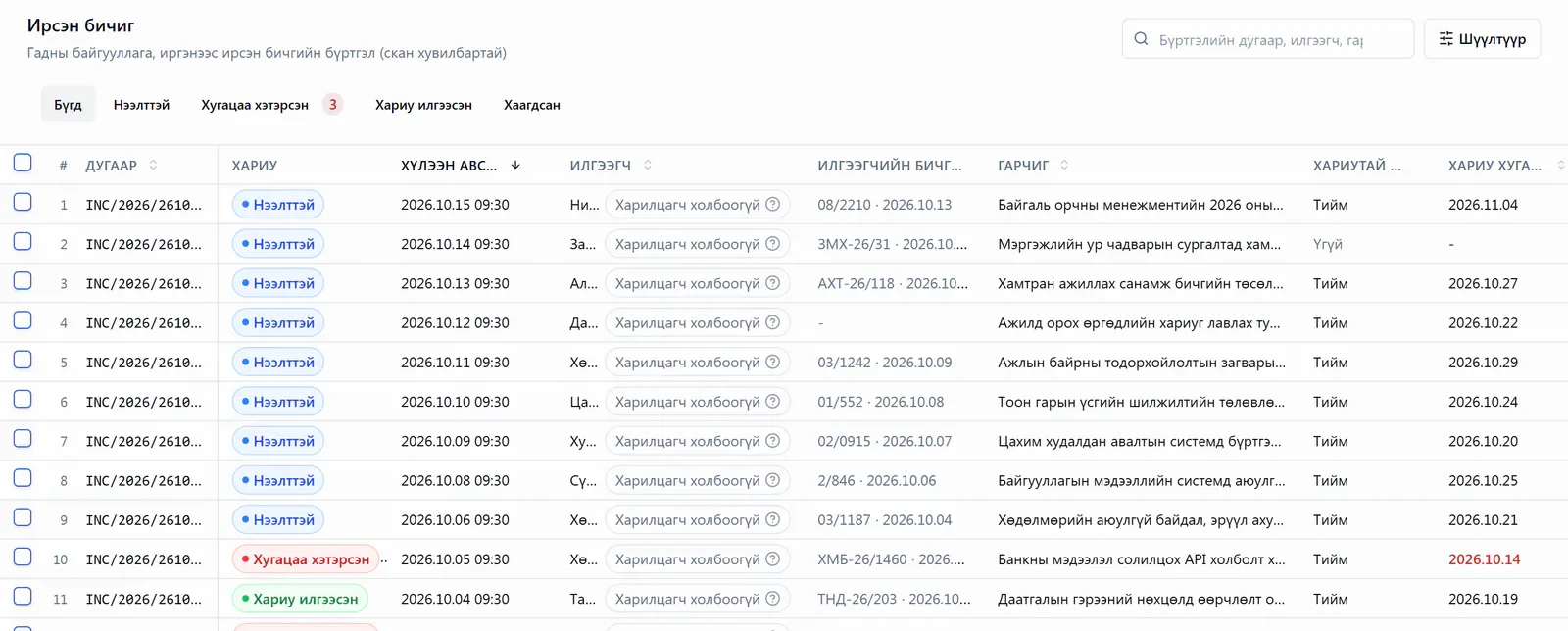Click the help icon in row 2's Харилцагч холбоогүй chip
Viewport: 1568px width, 631px height.
click(x=773, y=243)
